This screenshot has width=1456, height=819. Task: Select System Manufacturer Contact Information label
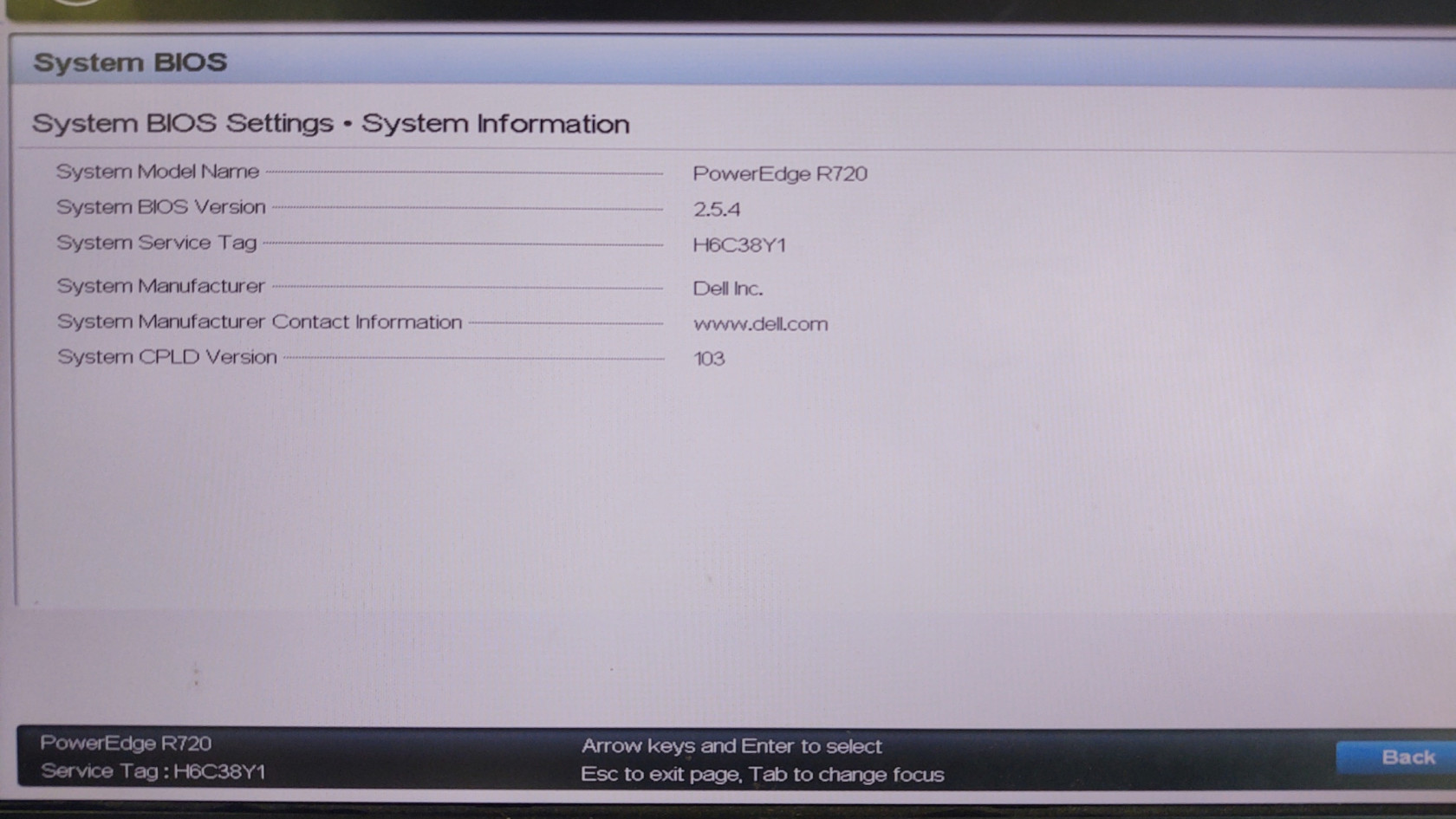(x=259, y=322)
